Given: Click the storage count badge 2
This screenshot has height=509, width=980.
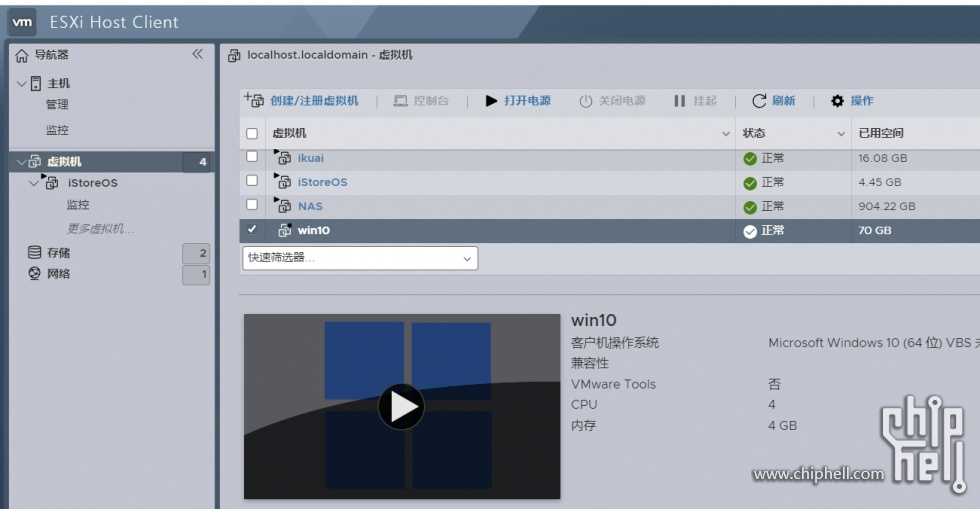Looking at the screenshot, I should point(196,253).
